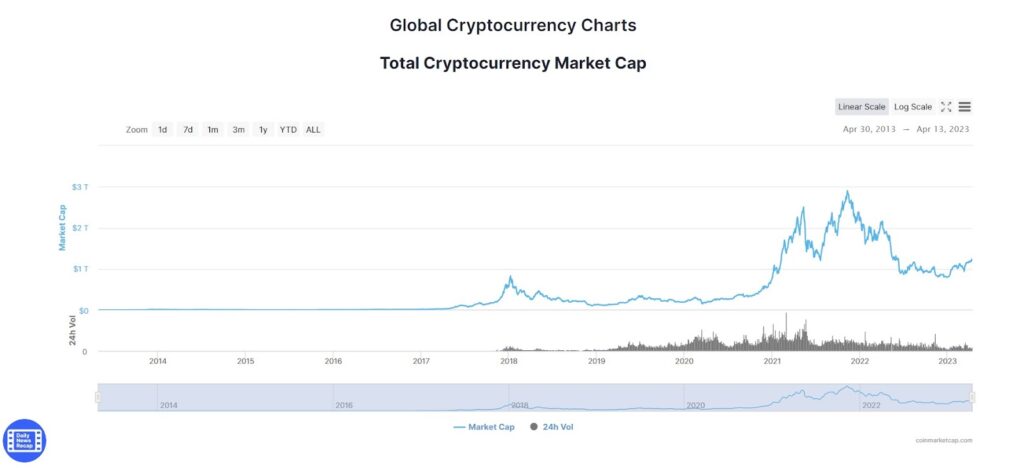Image resolution: width=1024 pixels, height=468 pixels.
Task: Set zoom range to 1d
Action: pyautogui.click(x=163, y=130)
